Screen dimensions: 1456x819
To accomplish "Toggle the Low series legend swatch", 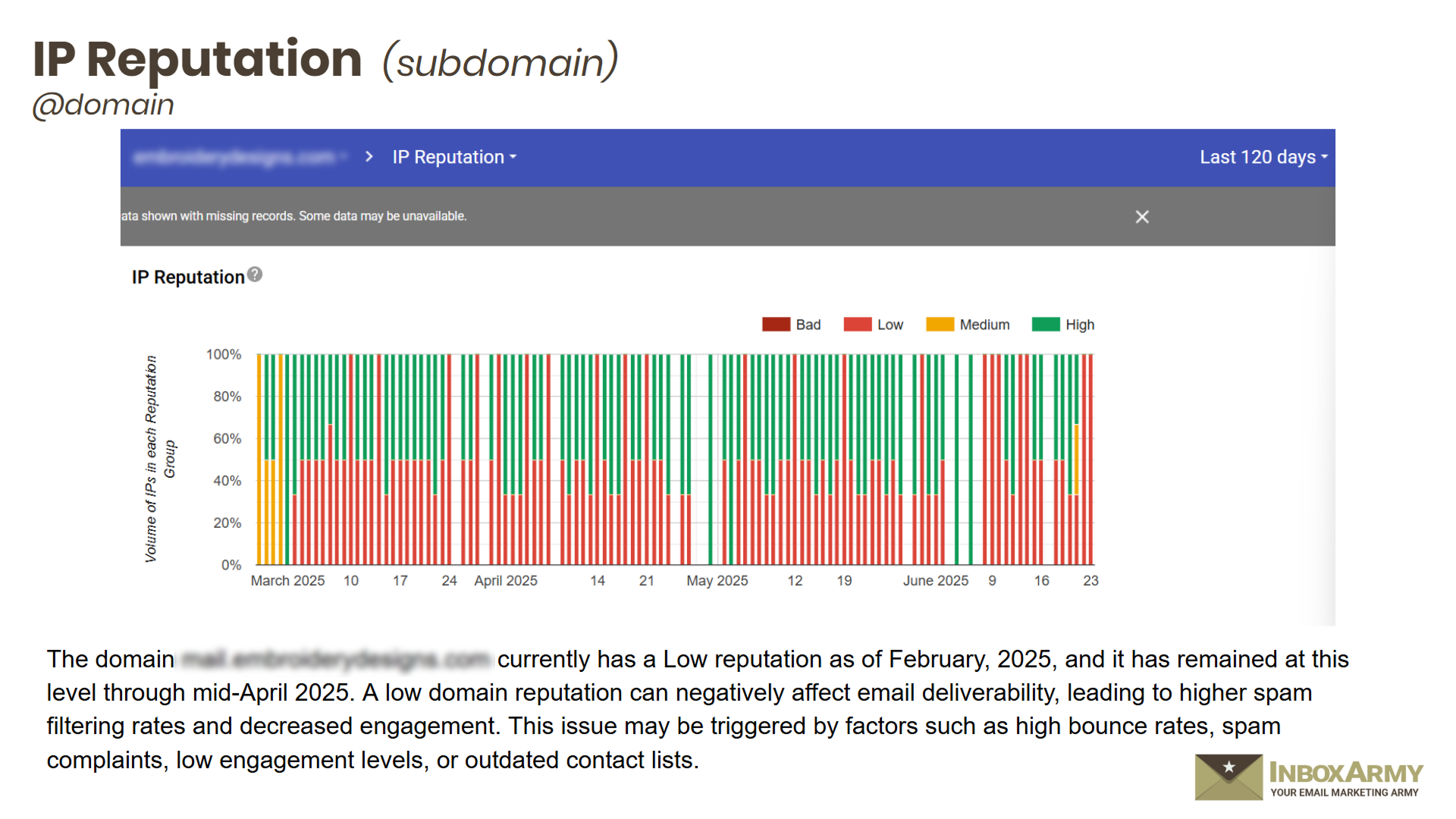I will 858,325.
